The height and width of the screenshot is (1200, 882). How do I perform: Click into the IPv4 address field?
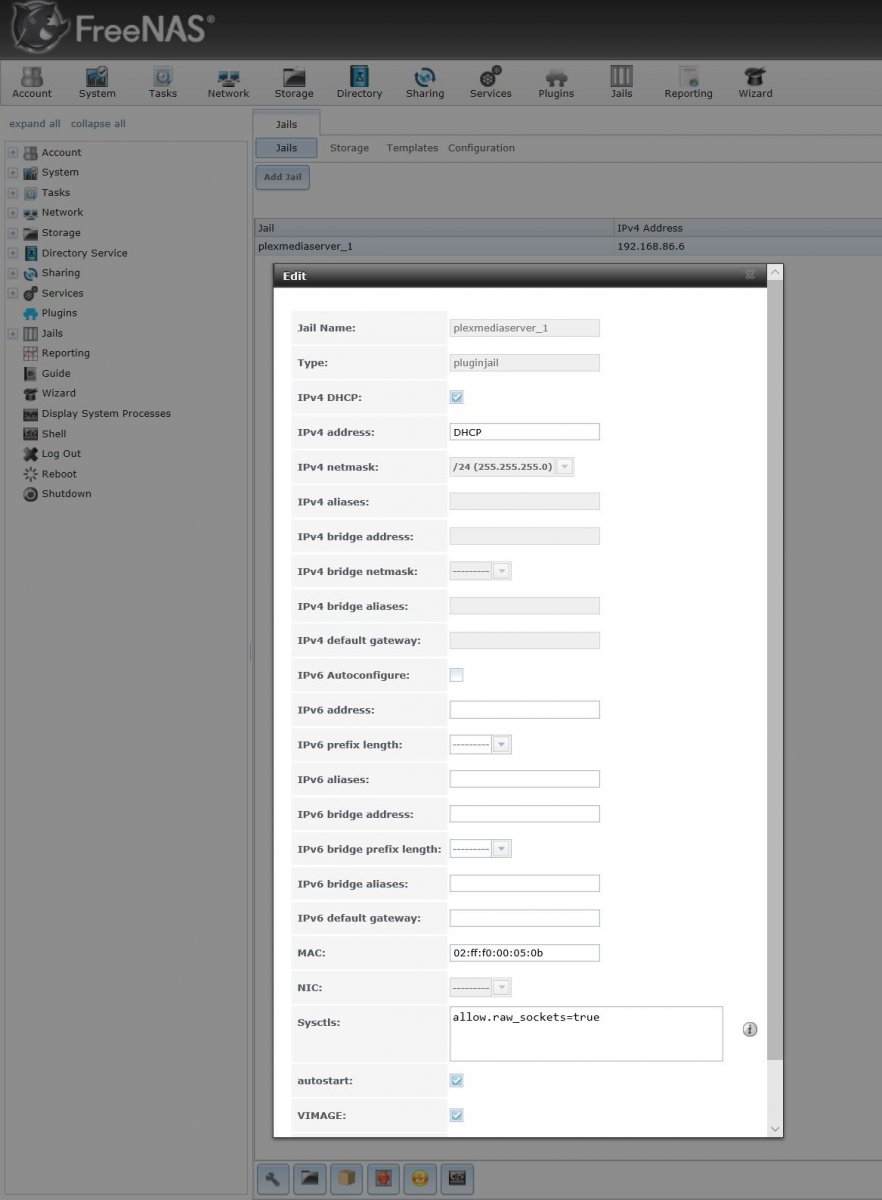[x=525, y=432]
